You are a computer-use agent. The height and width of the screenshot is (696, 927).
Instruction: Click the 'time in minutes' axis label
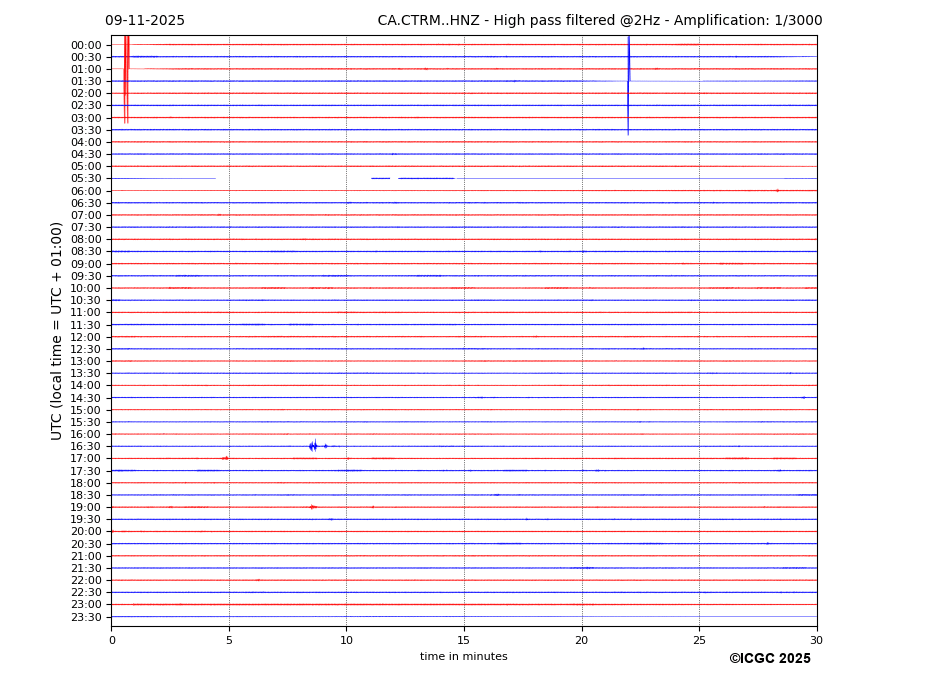click(x=463, y=656)
